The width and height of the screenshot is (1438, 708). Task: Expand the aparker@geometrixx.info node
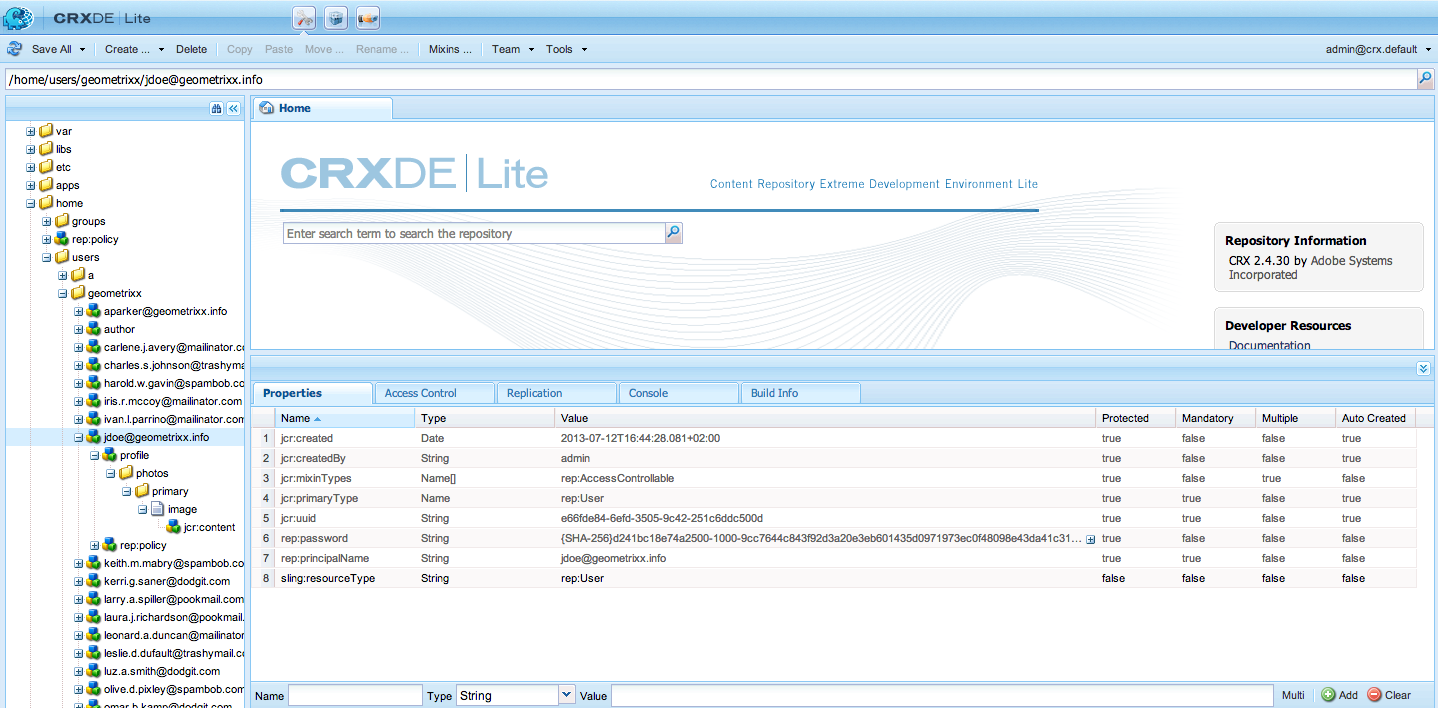[x=79, y=311]
